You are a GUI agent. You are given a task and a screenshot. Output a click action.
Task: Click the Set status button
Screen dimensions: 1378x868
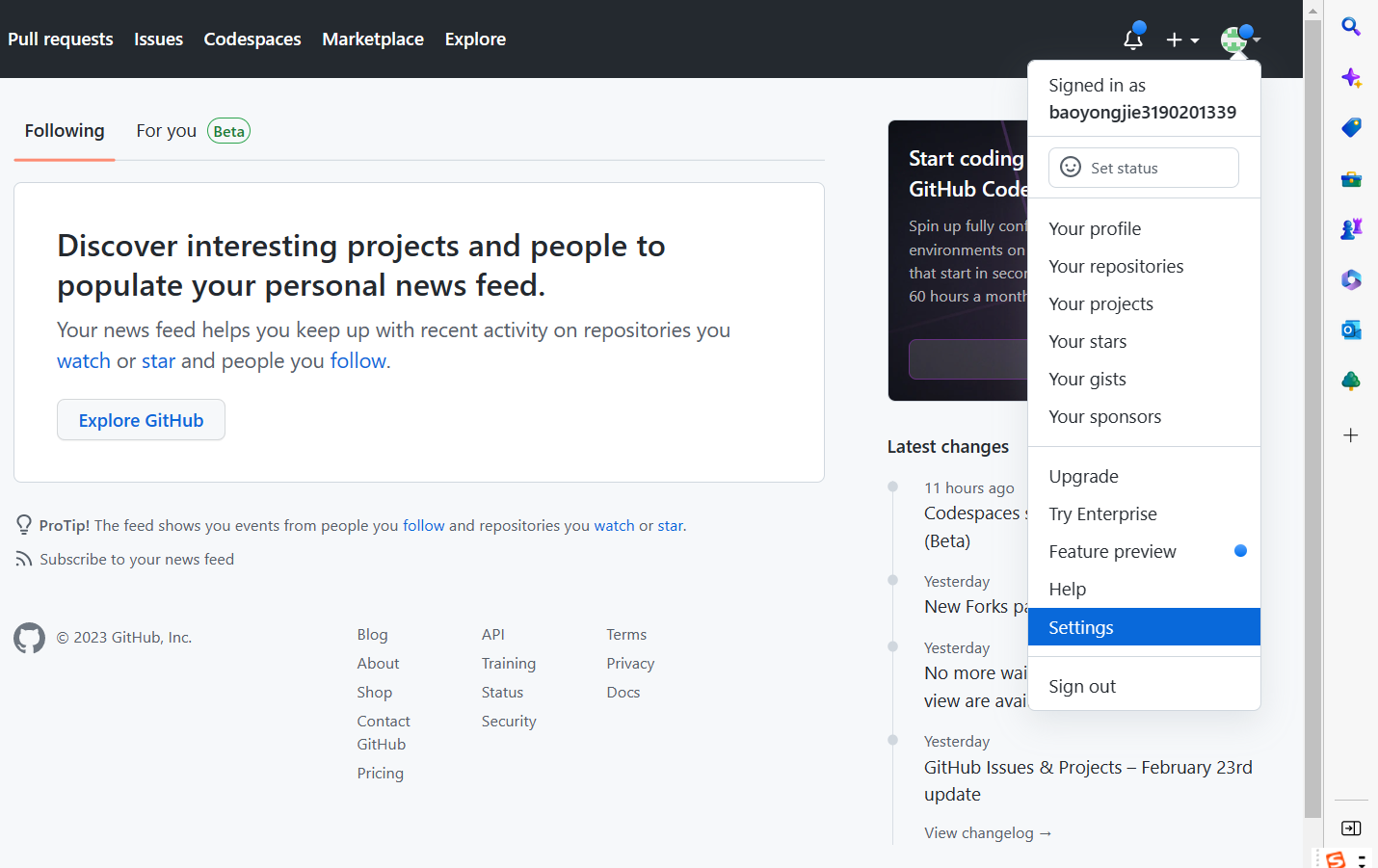1143,168
